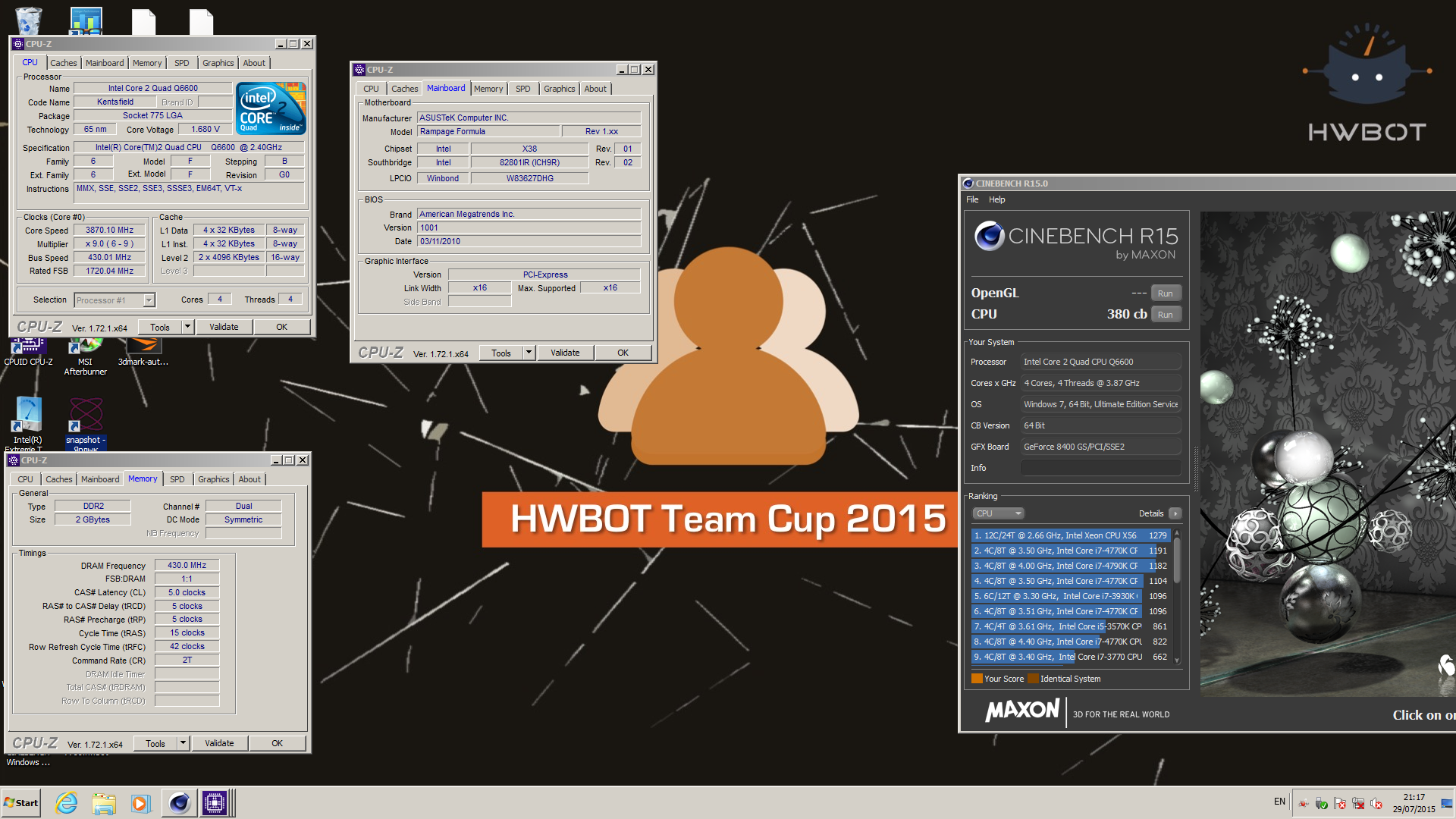
Task: Click OK in Mainboard CPU-Z window
Action: click(623, 353)
